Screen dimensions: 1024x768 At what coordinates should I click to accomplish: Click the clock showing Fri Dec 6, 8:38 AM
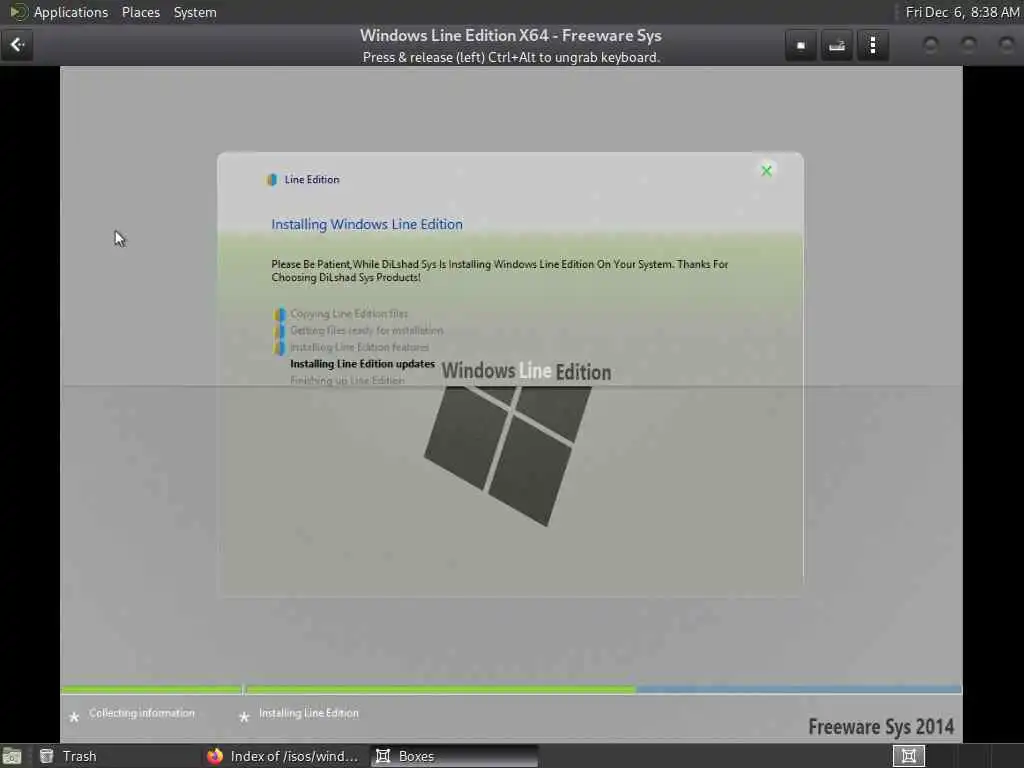[x=962, y=12]
